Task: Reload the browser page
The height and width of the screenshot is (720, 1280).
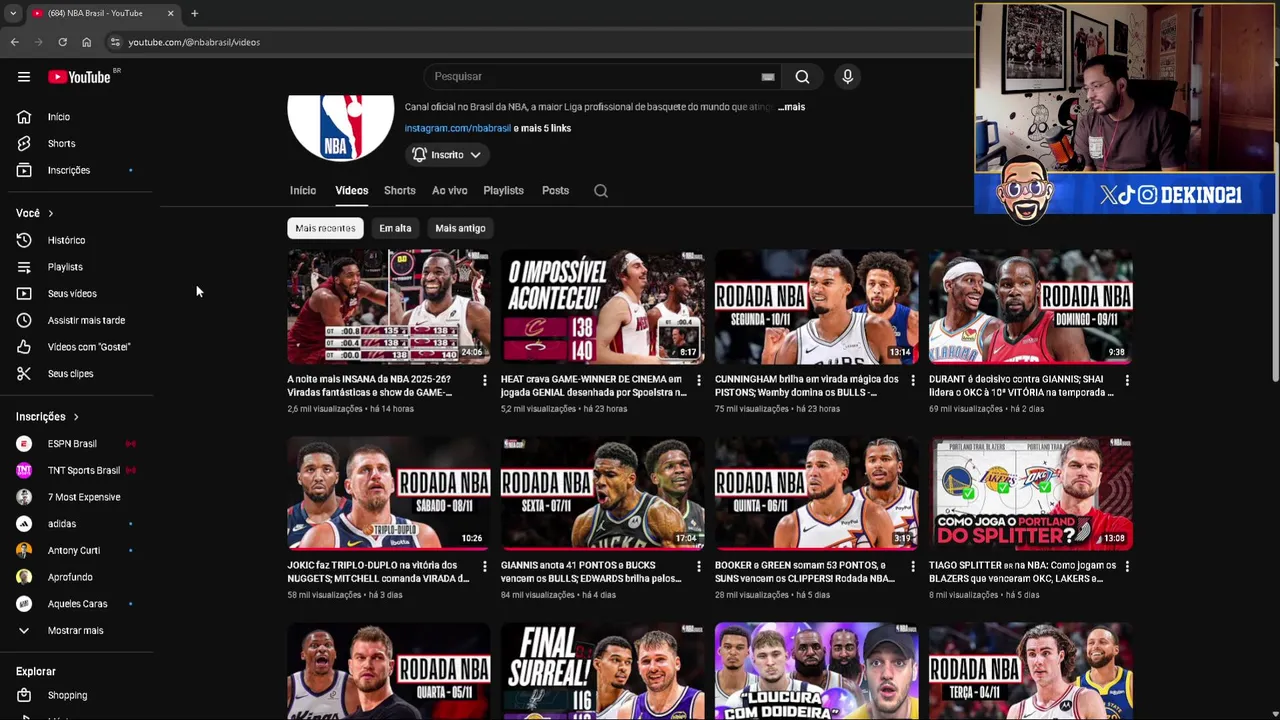Action: click(62, 42)
